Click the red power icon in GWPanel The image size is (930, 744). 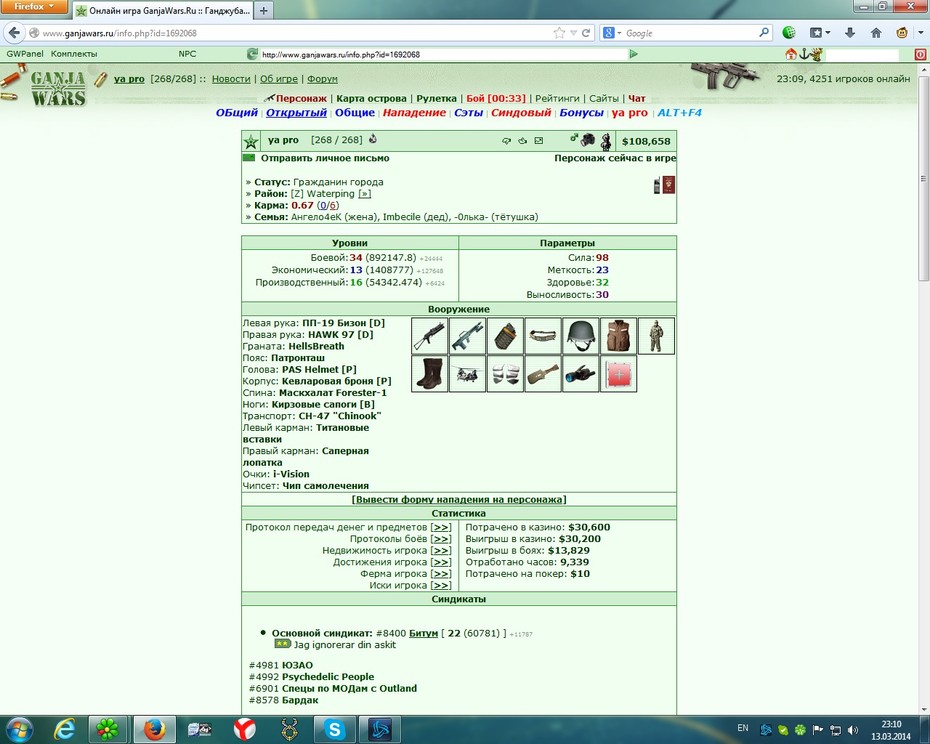[920, 55]
